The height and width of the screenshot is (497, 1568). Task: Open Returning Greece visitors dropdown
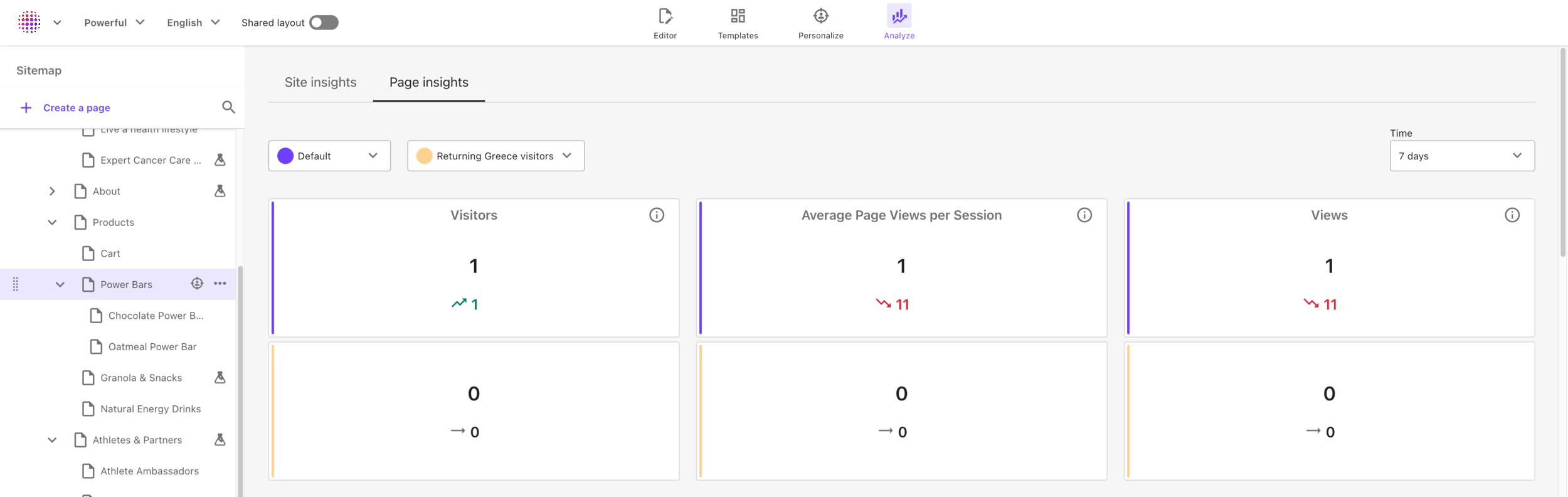tap(495, 156)
